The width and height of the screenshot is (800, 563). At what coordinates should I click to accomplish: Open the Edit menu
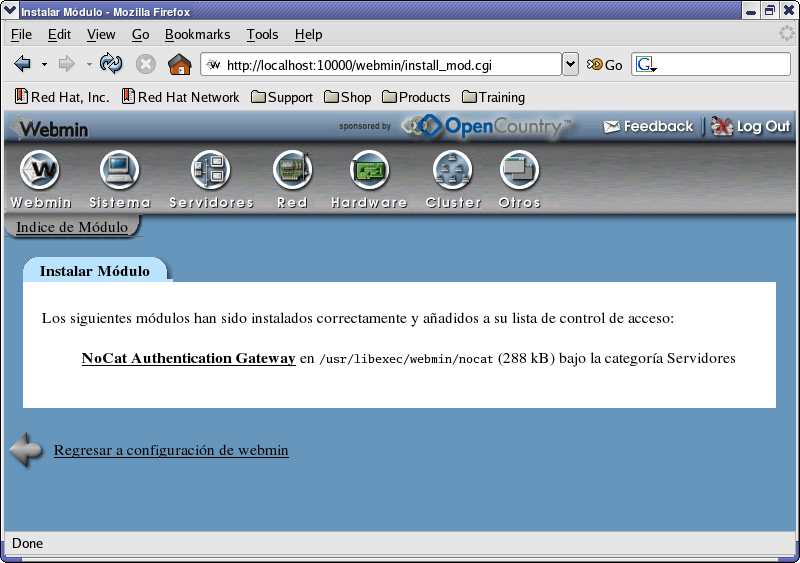click(59, 34)
